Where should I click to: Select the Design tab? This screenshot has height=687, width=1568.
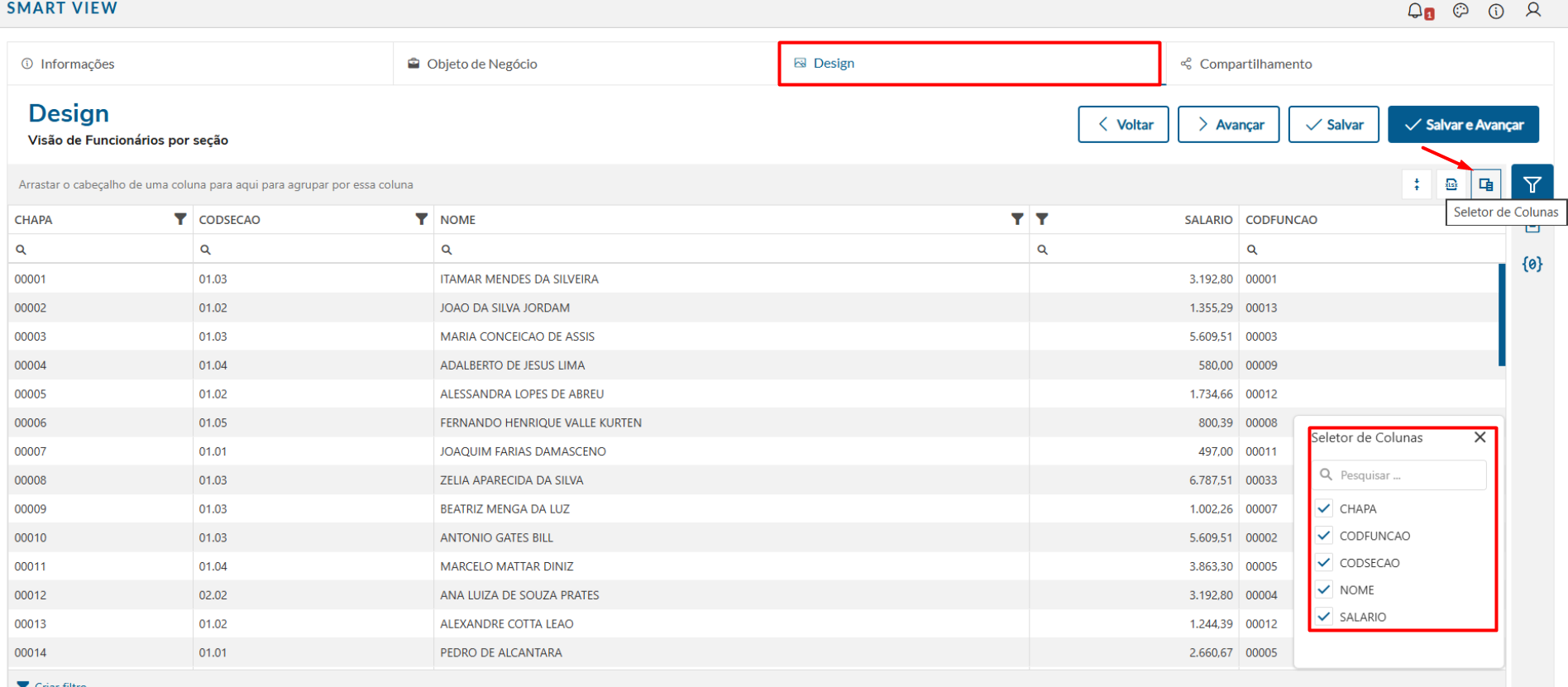point(970,64)
